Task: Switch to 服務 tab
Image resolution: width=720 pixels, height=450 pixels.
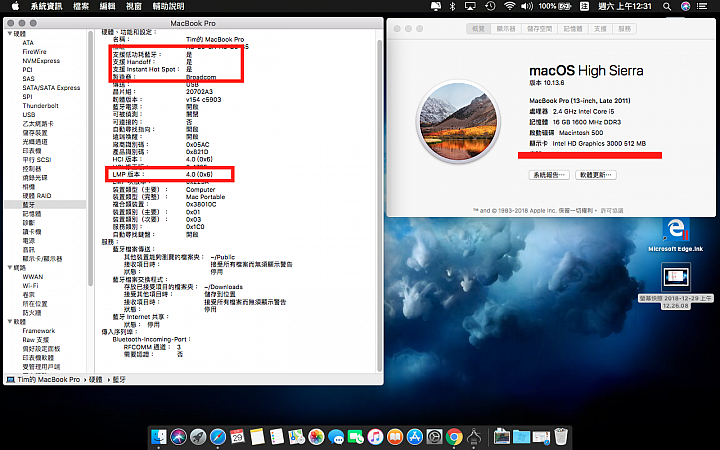Action: pyautogui.click(x=624, y=28)
